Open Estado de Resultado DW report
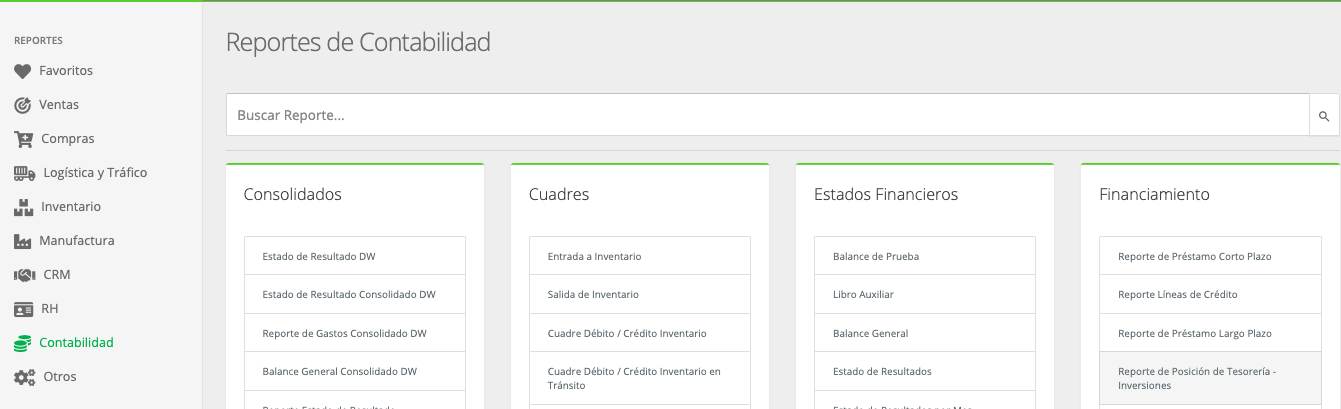 tap(355, 256)
